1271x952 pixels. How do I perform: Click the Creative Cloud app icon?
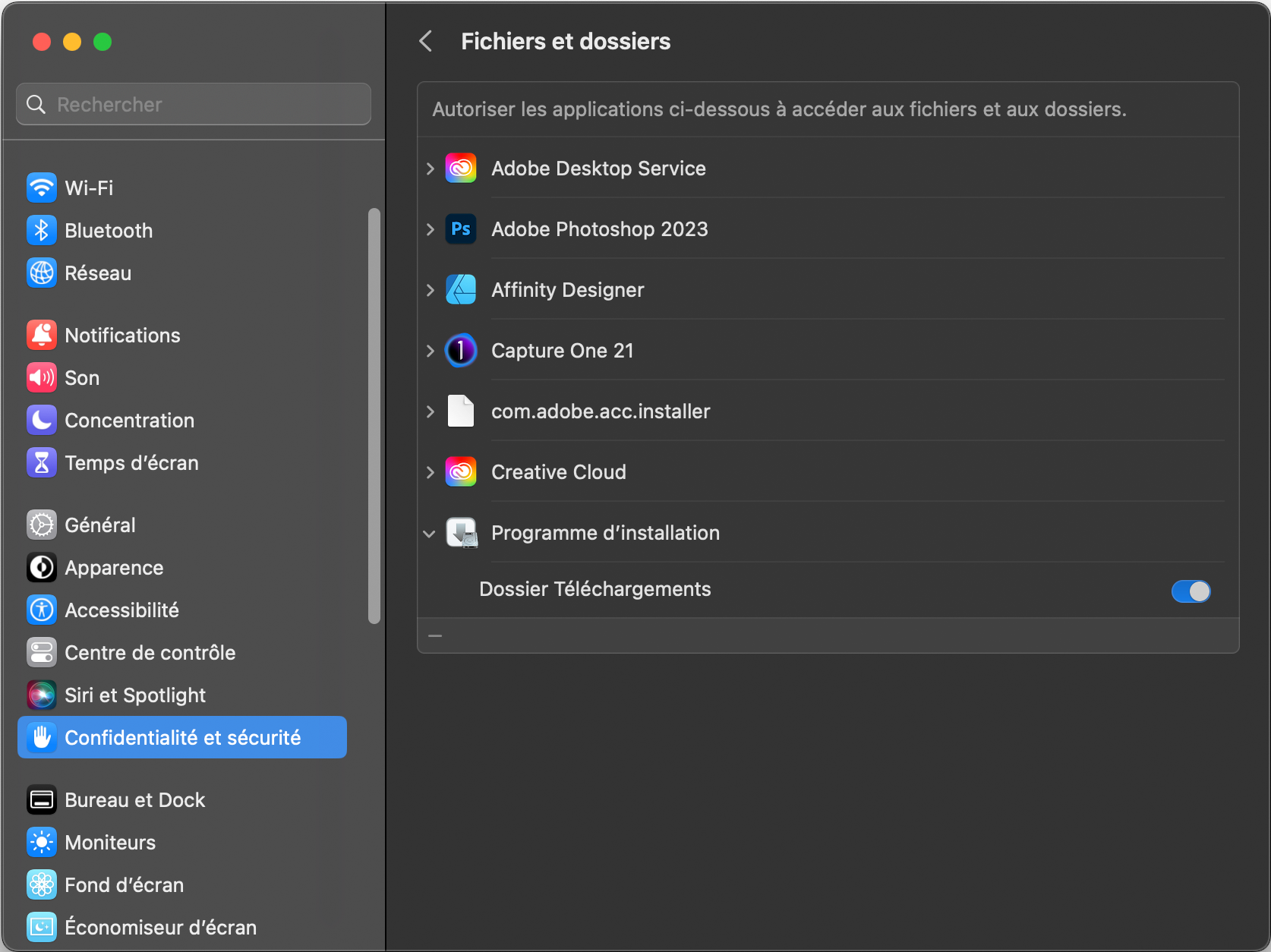click(461, 471)
